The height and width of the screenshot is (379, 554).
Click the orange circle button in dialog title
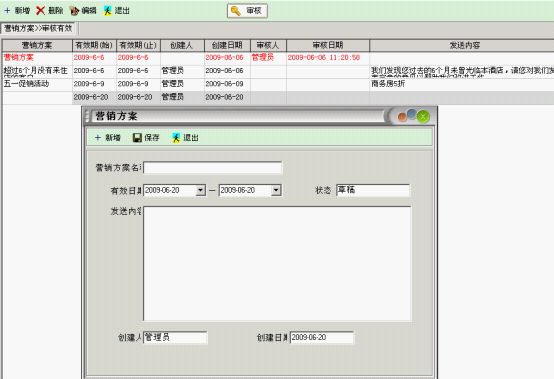pyautogui.click(x=402, y=117)
